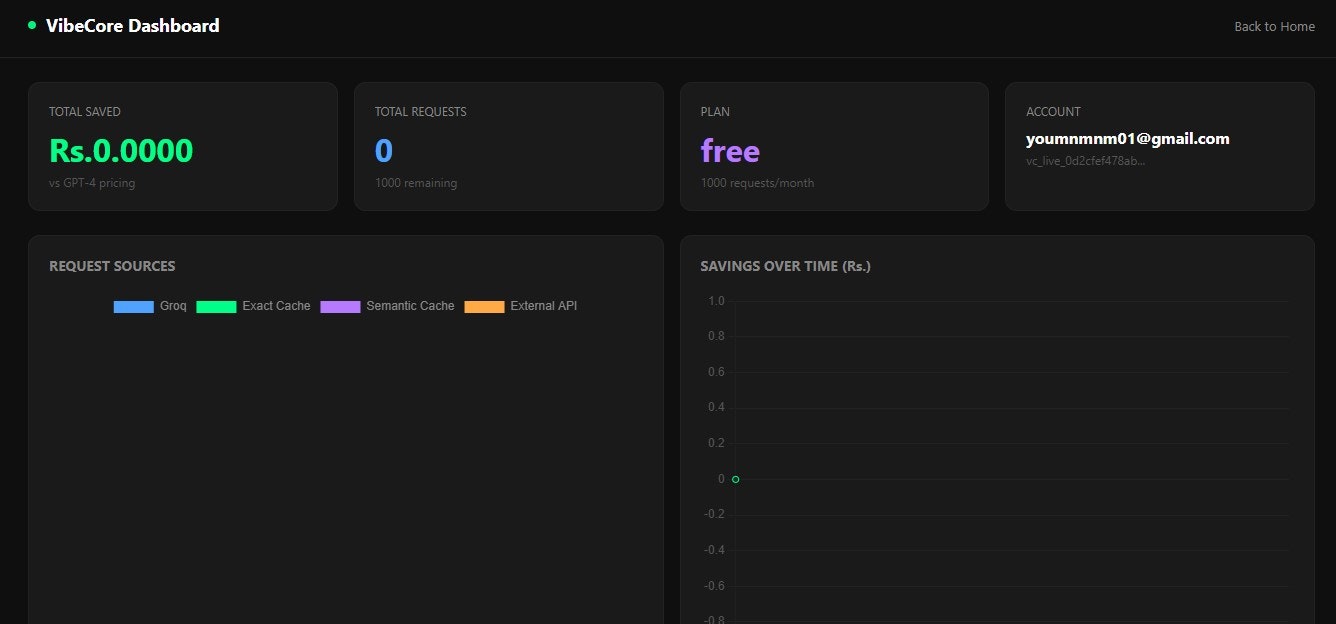The image size is (1336, 624).
Task: Click the 0.8 y-axis label
Action: coord(716,336)
